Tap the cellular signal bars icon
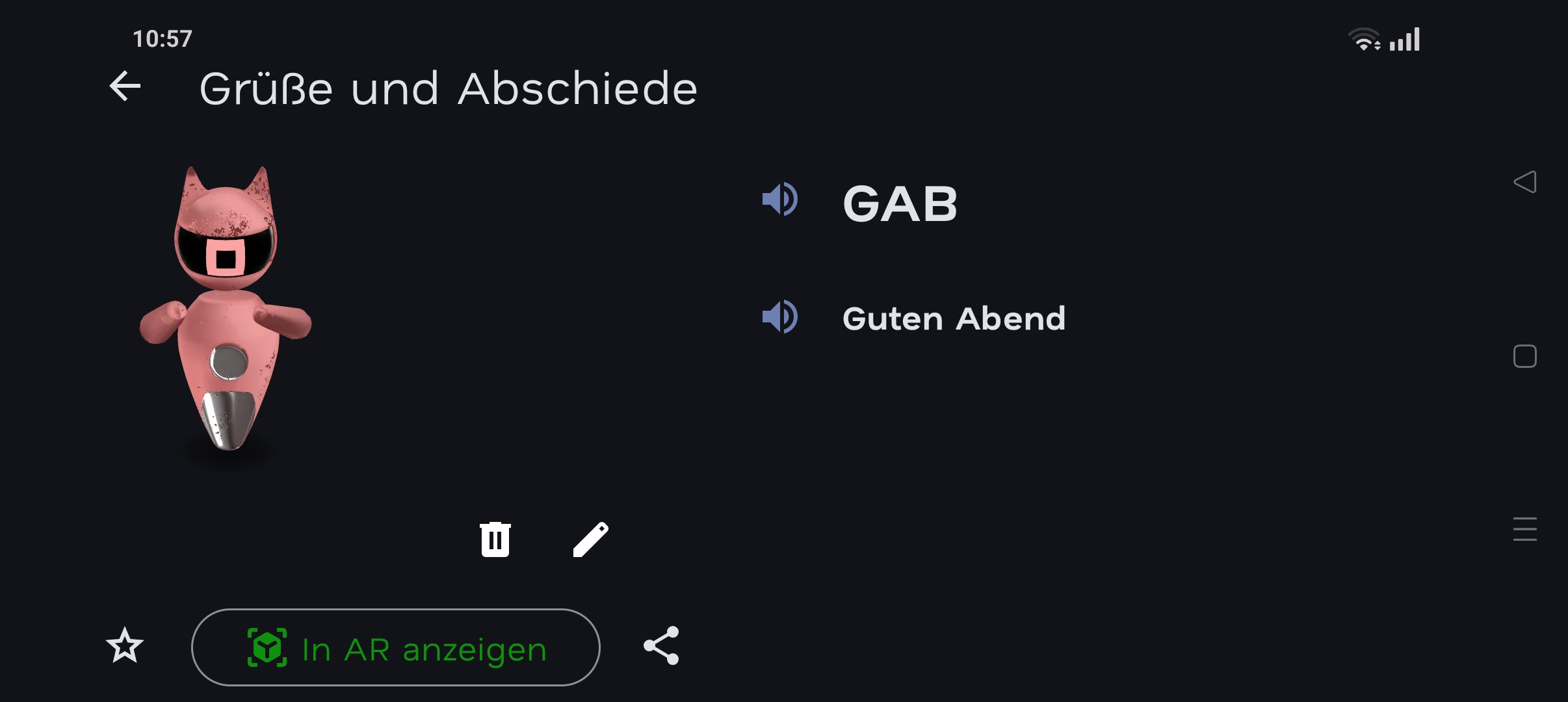 1405,40
